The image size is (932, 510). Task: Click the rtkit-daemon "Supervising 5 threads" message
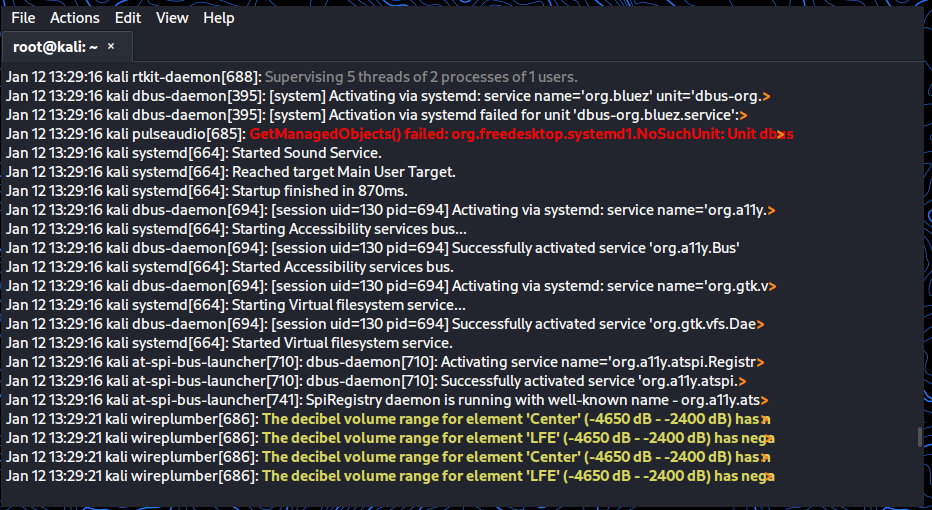(421, 77)
